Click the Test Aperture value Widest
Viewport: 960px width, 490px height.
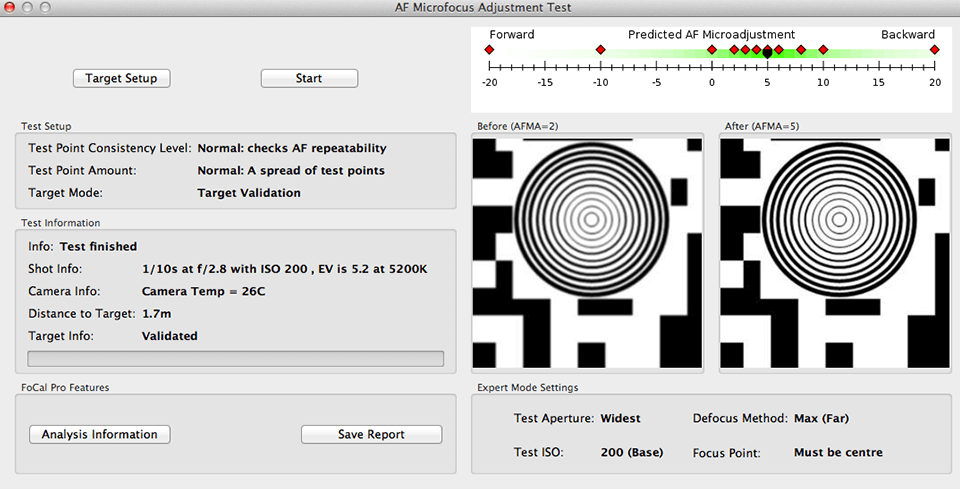pyautogui.click(x=620, y=418)
